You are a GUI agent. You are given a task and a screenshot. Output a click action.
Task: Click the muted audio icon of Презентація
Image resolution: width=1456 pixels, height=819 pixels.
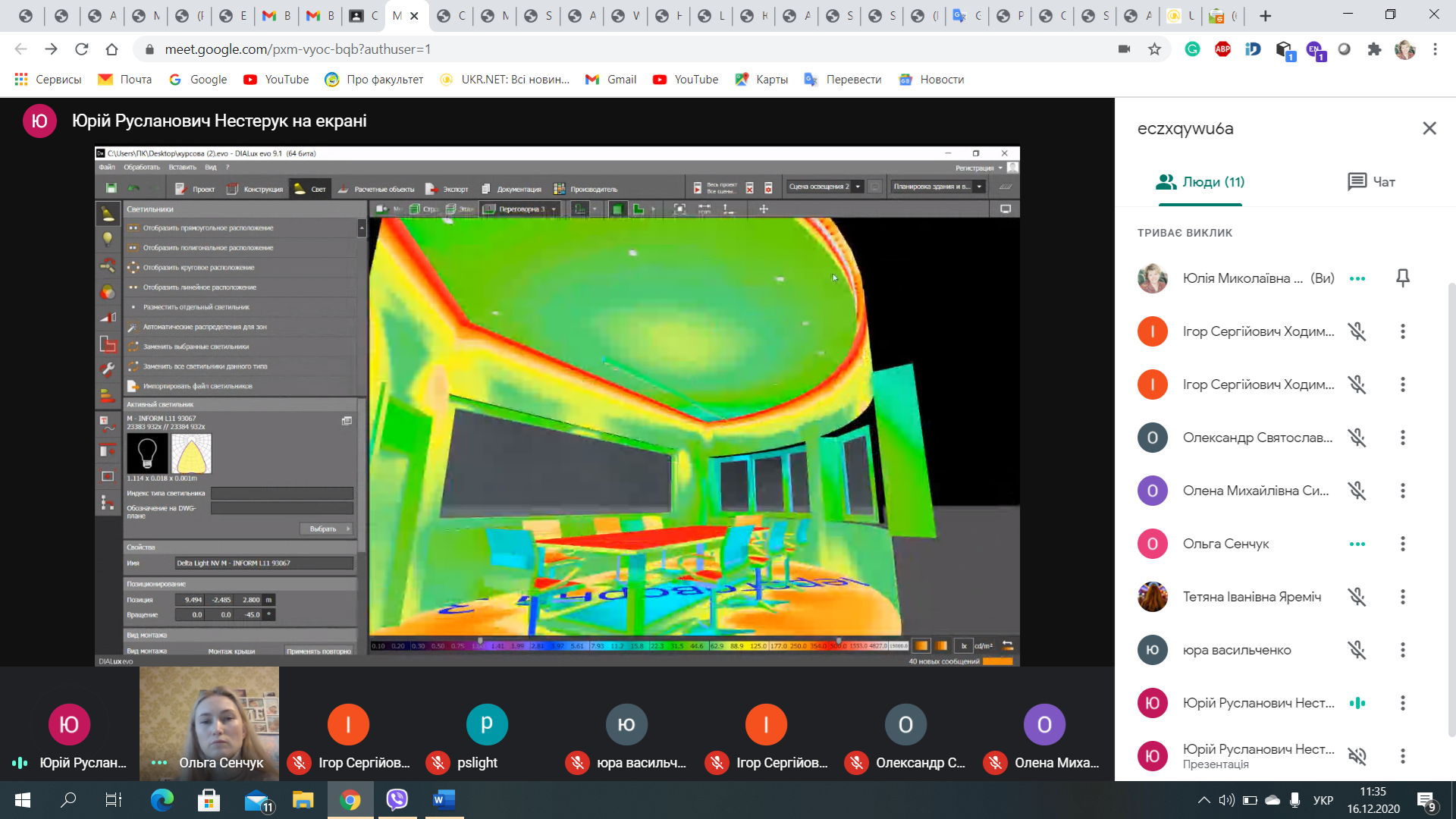point(1357,756)
